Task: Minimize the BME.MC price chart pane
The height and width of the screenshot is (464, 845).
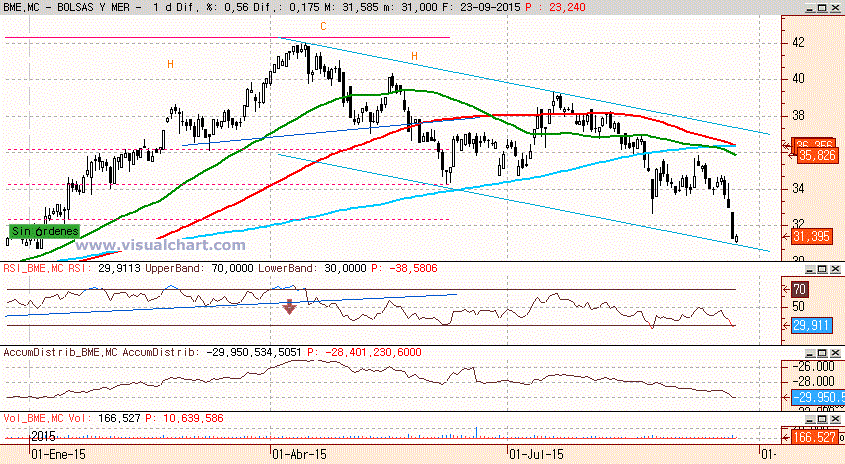Action: tap(810, 8)
